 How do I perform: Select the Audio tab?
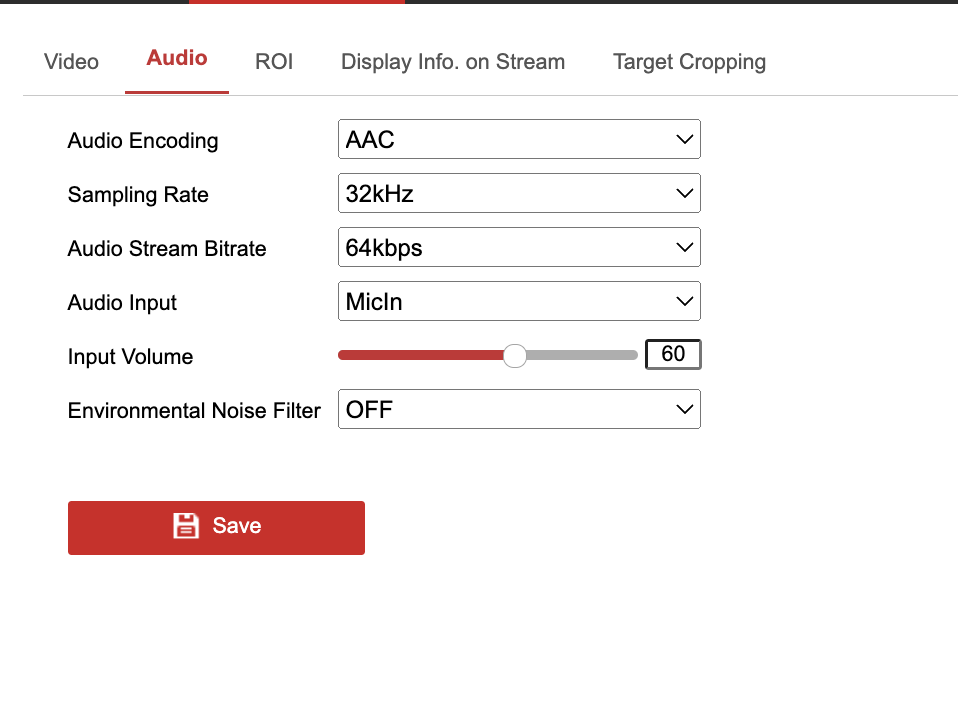coord(177,58)
